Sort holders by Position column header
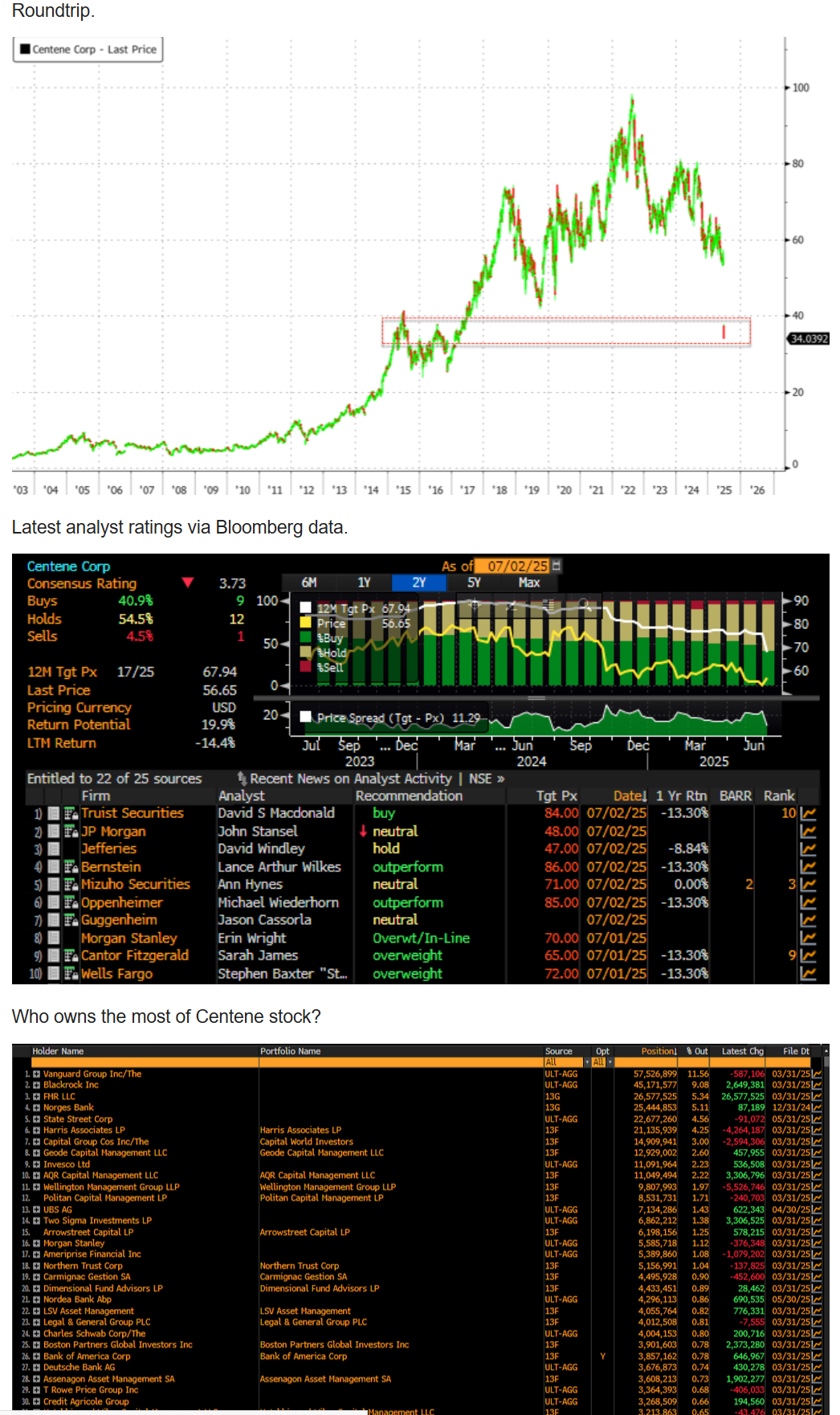 pos(659,1051)
